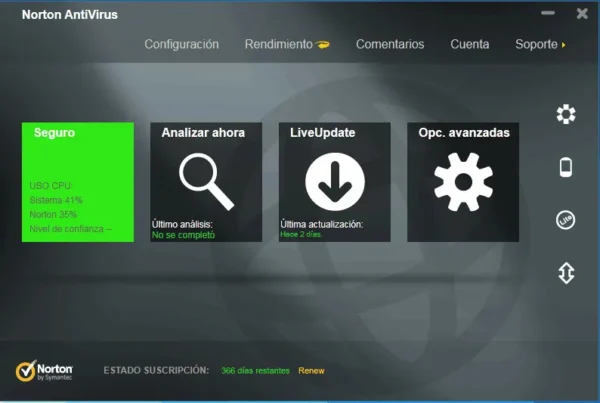The image size is (600, 403).
Task: Click the Lite circle icon in sidebar
Action: click(x=566, y=220)
